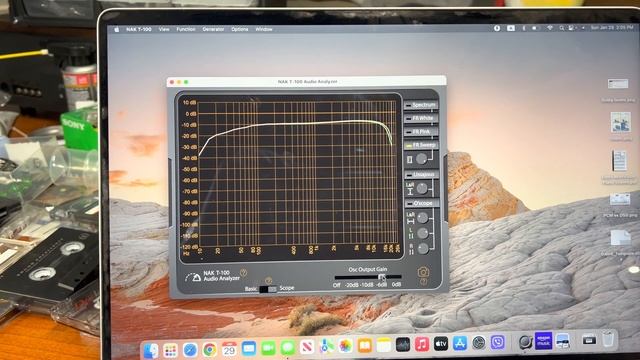Open the View menu
This screenshot has width=640, height=360.
[164, 29]
